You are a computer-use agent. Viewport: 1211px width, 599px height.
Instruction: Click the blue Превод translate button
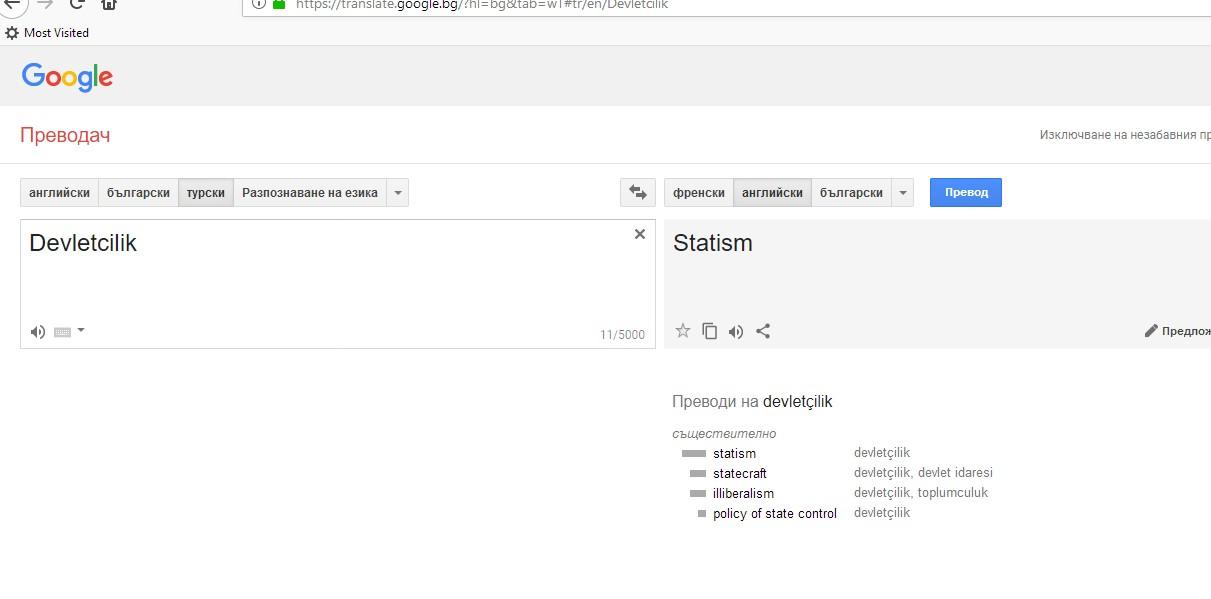pyautogui.click(x=966, y=192)
